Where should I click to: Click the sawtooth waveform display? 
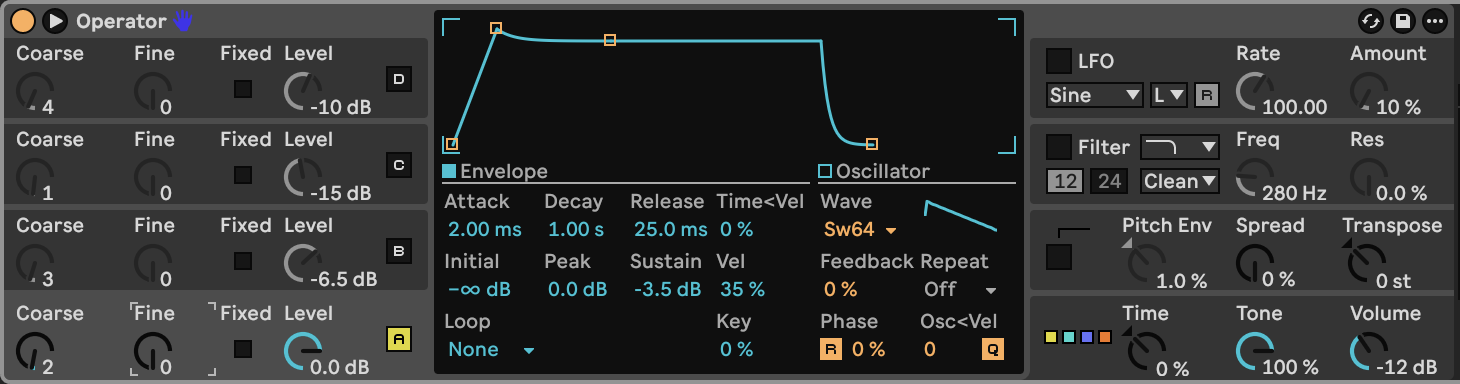pos(961,216)
